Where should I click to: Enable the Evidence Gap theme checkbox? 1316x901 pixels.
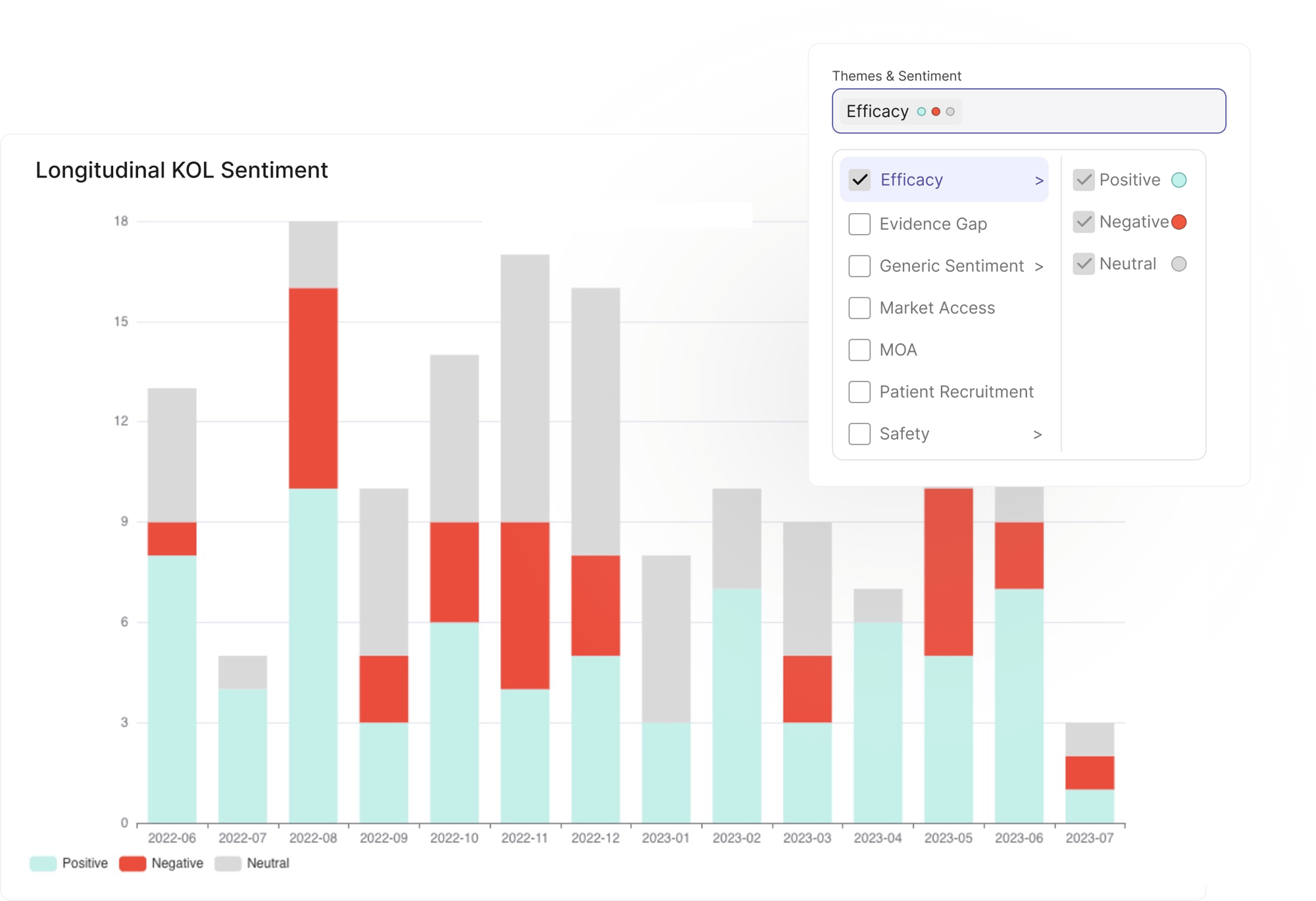[859, 224]
